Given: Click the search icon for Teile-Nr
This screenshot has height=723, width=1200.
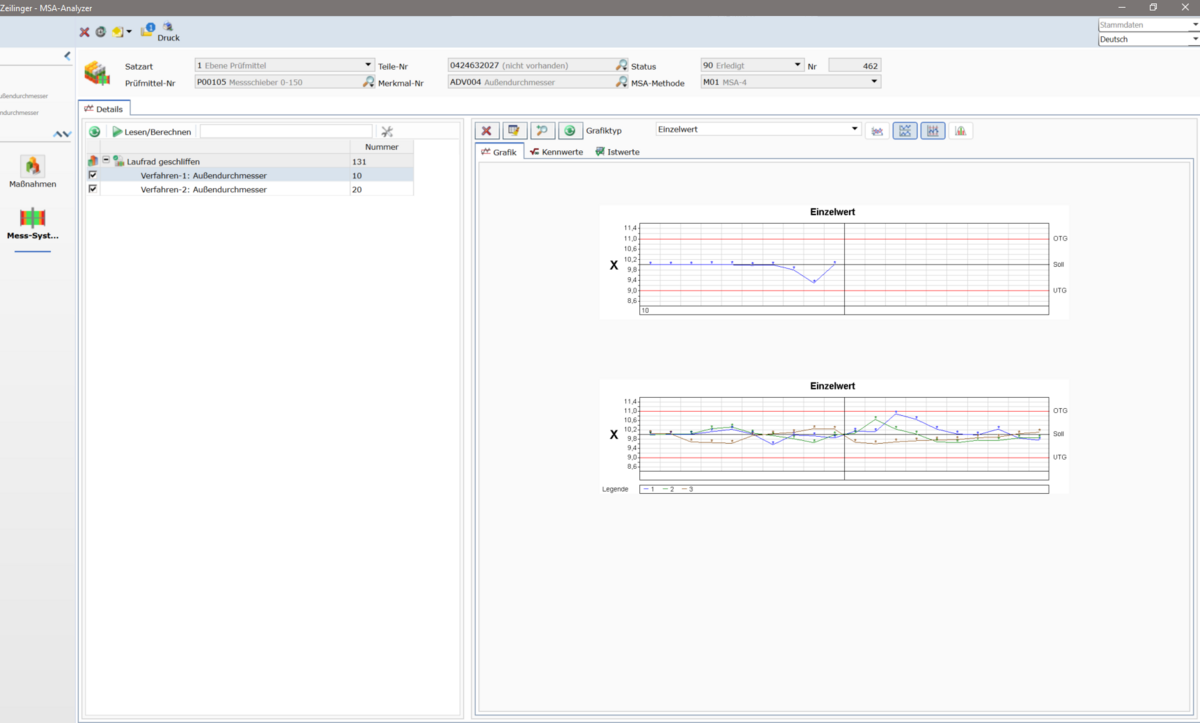Looking at the screenshot, I should [x=621, y=65].
